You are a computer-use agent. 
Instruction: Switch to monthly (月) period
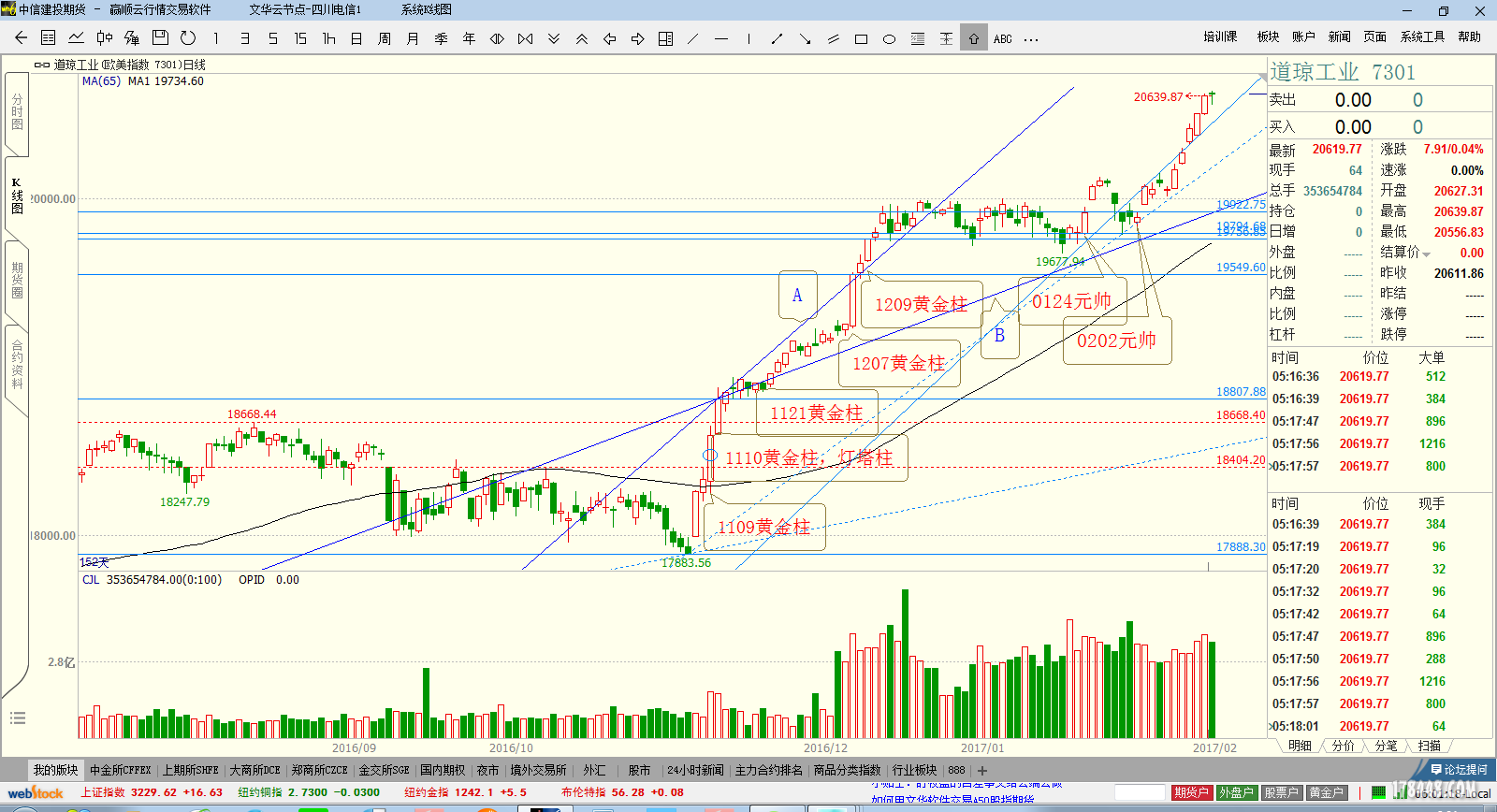[413, 38]
